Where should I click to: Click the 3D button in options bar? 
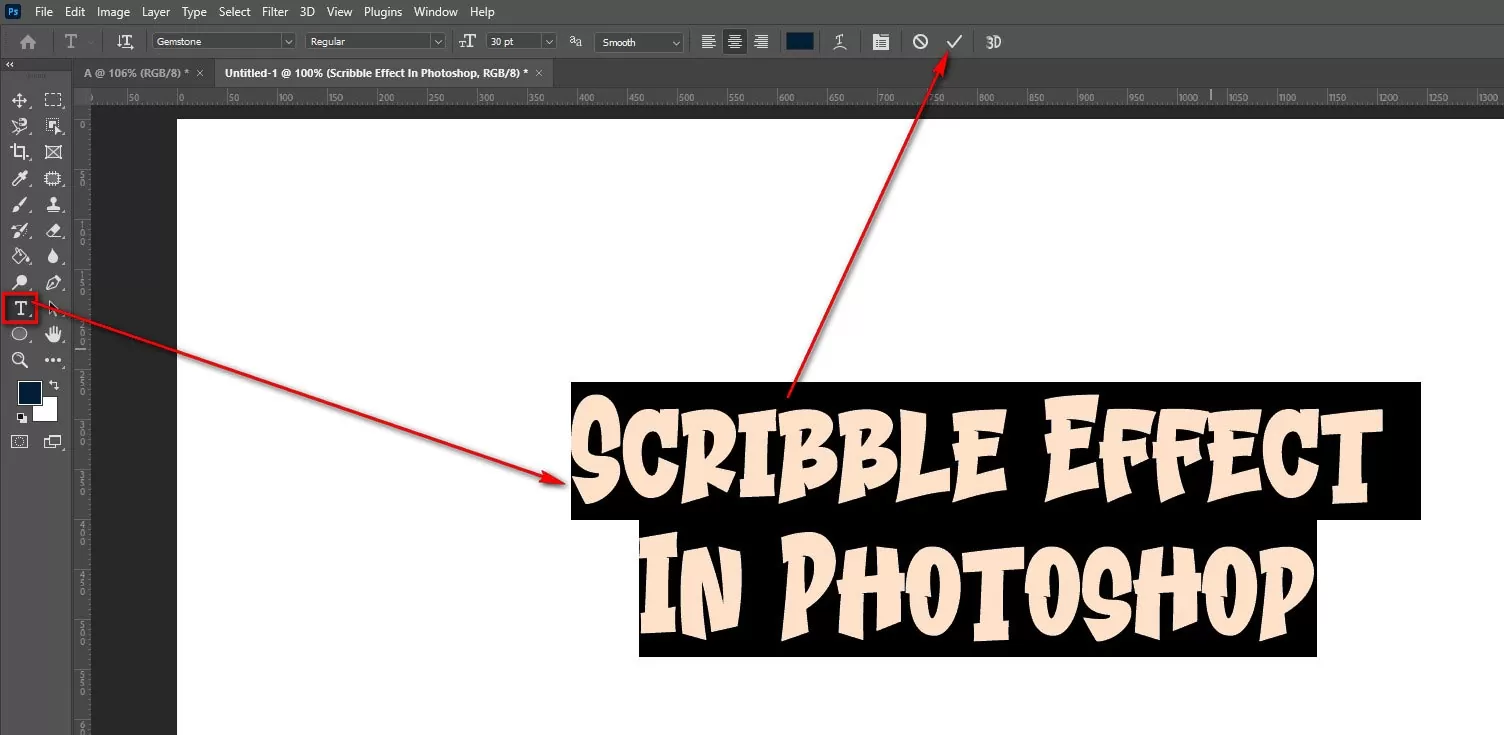(x=993, y=42)
